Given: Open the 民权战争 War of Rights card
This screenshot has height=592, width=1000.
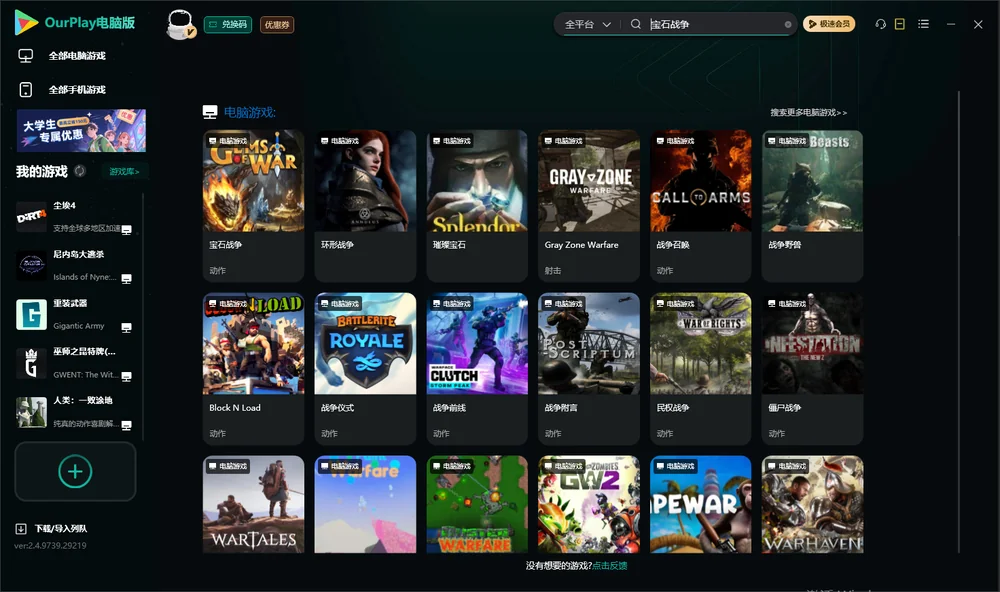Looking at the screenshot, I should pyautogui.click(x=701, y=368).
